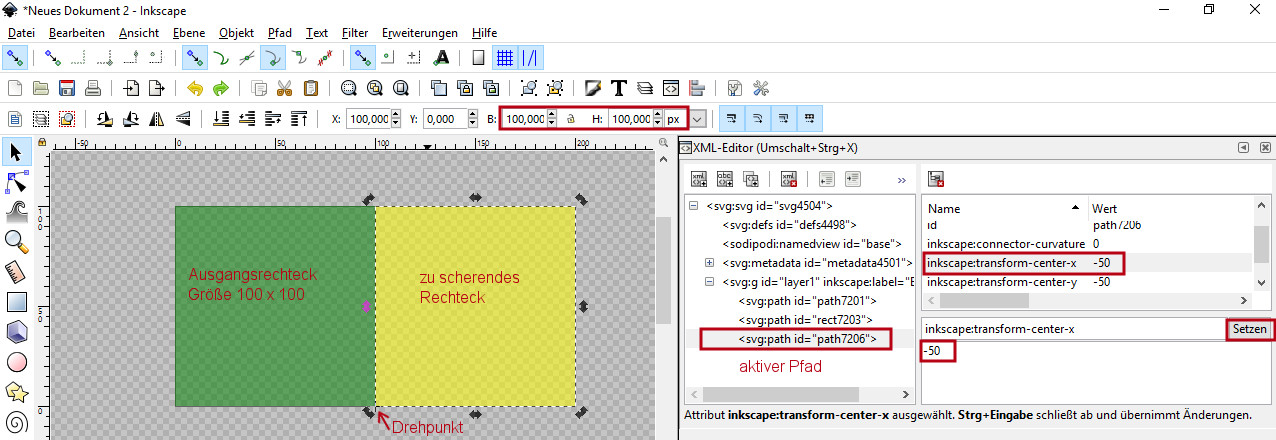This screenshot has height=440, width=1276.
Task: Open the Bearbeiten menu
Action: pos(76,33)
